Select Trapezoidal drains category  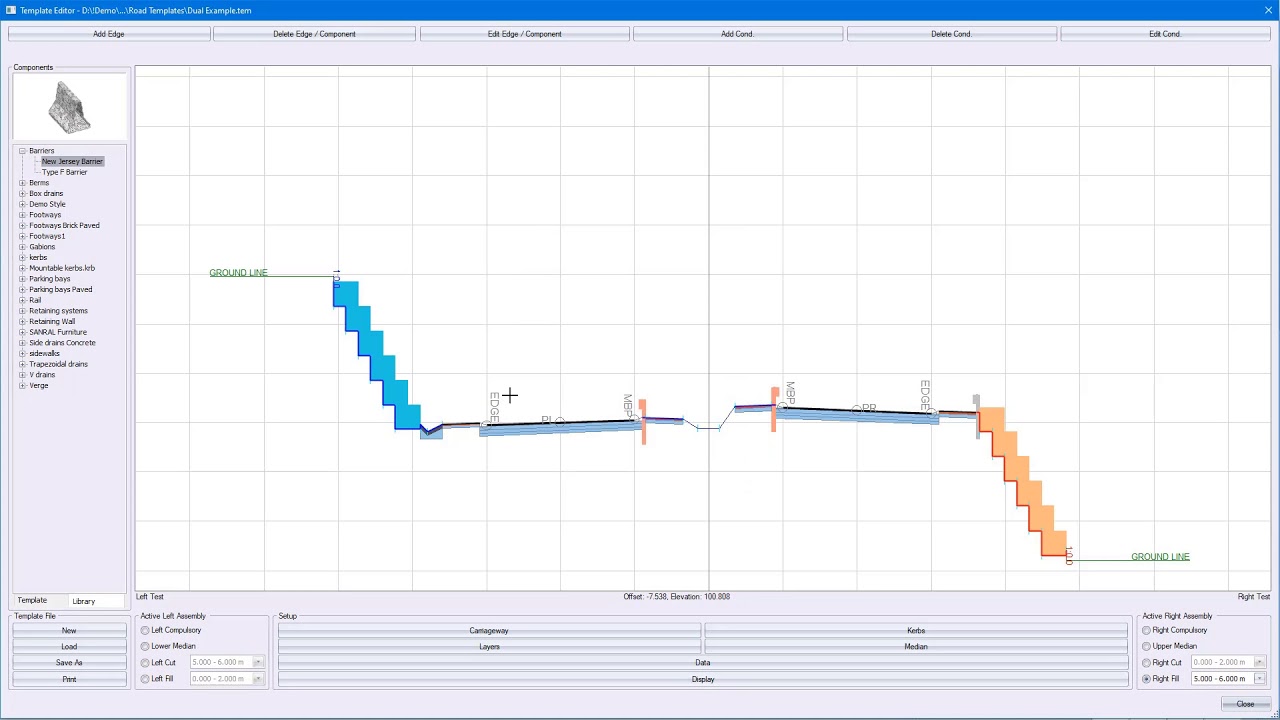coord(58,364)
